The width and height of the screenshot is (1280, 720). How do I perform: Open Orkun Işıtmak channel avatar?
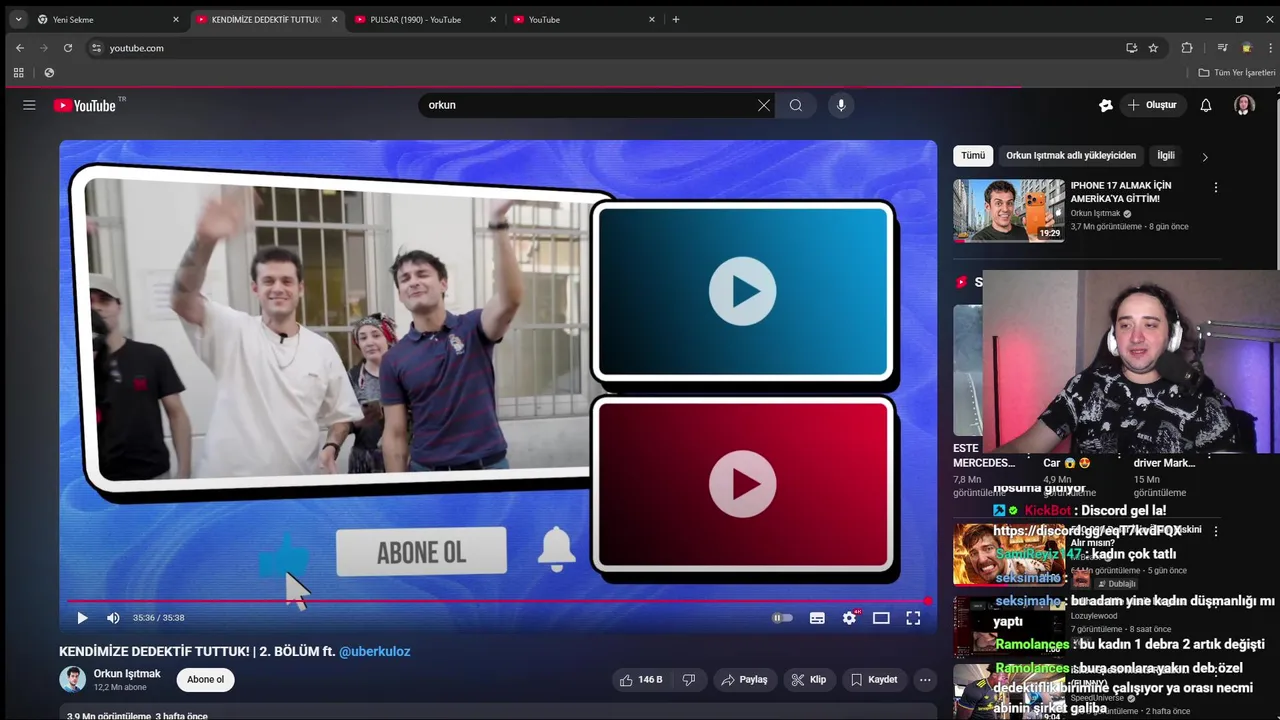[72, 680]
